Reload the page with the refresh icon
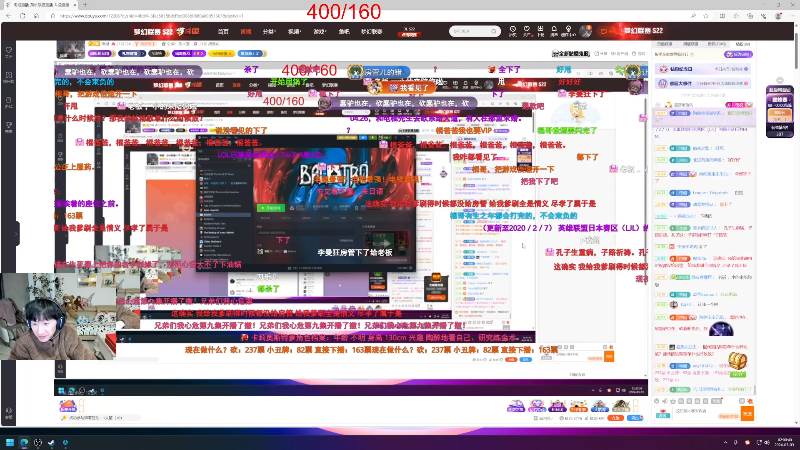This screenshot has width=800, height=450. pos(22,16)
